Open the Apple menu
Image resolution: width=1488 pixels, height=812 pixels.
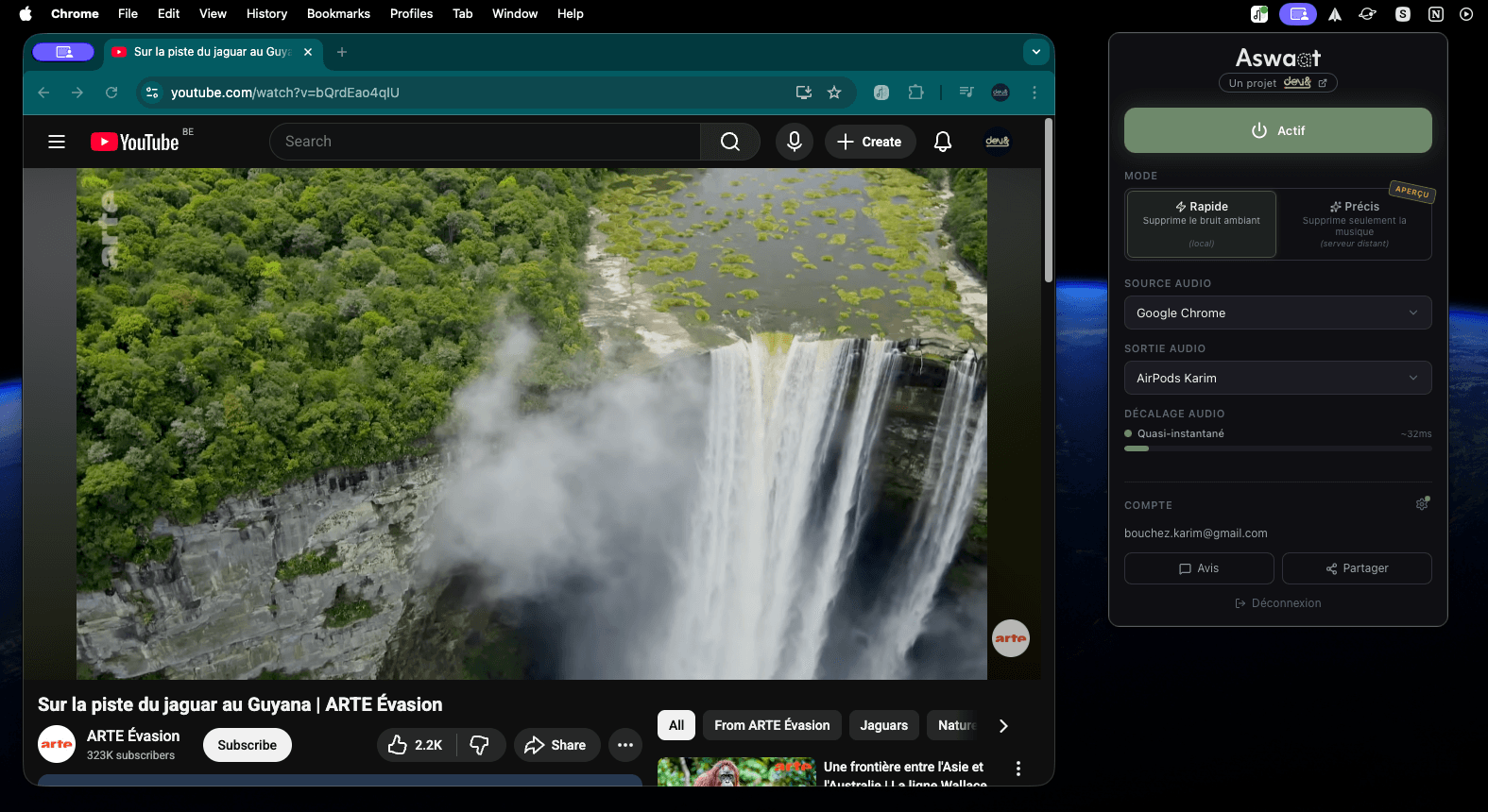[x=26, y=13]
